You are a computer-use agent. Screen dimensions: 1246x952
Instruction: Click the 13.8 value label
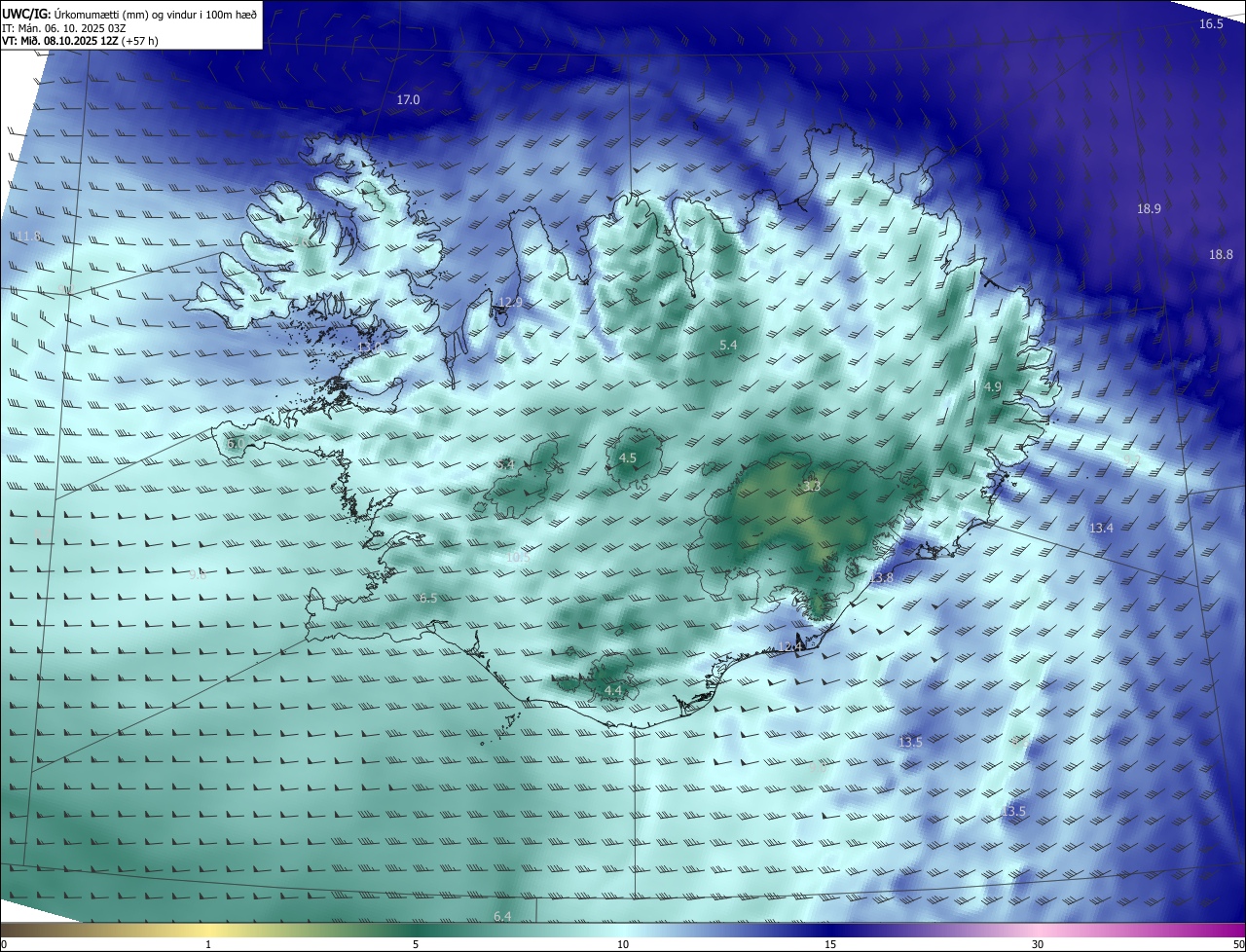point(881,578)
